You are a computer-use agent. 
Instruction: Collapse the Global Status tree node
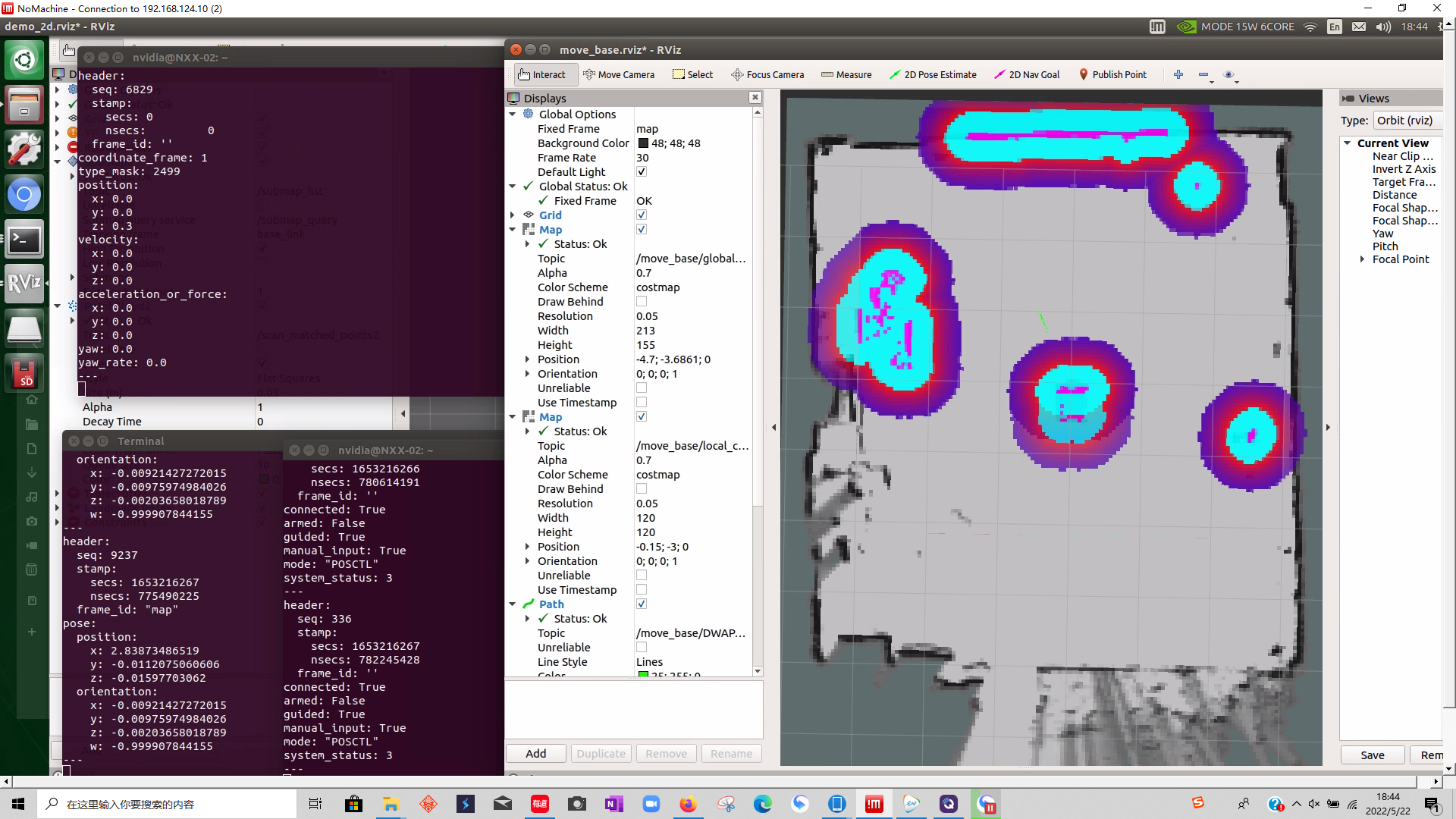513,187
